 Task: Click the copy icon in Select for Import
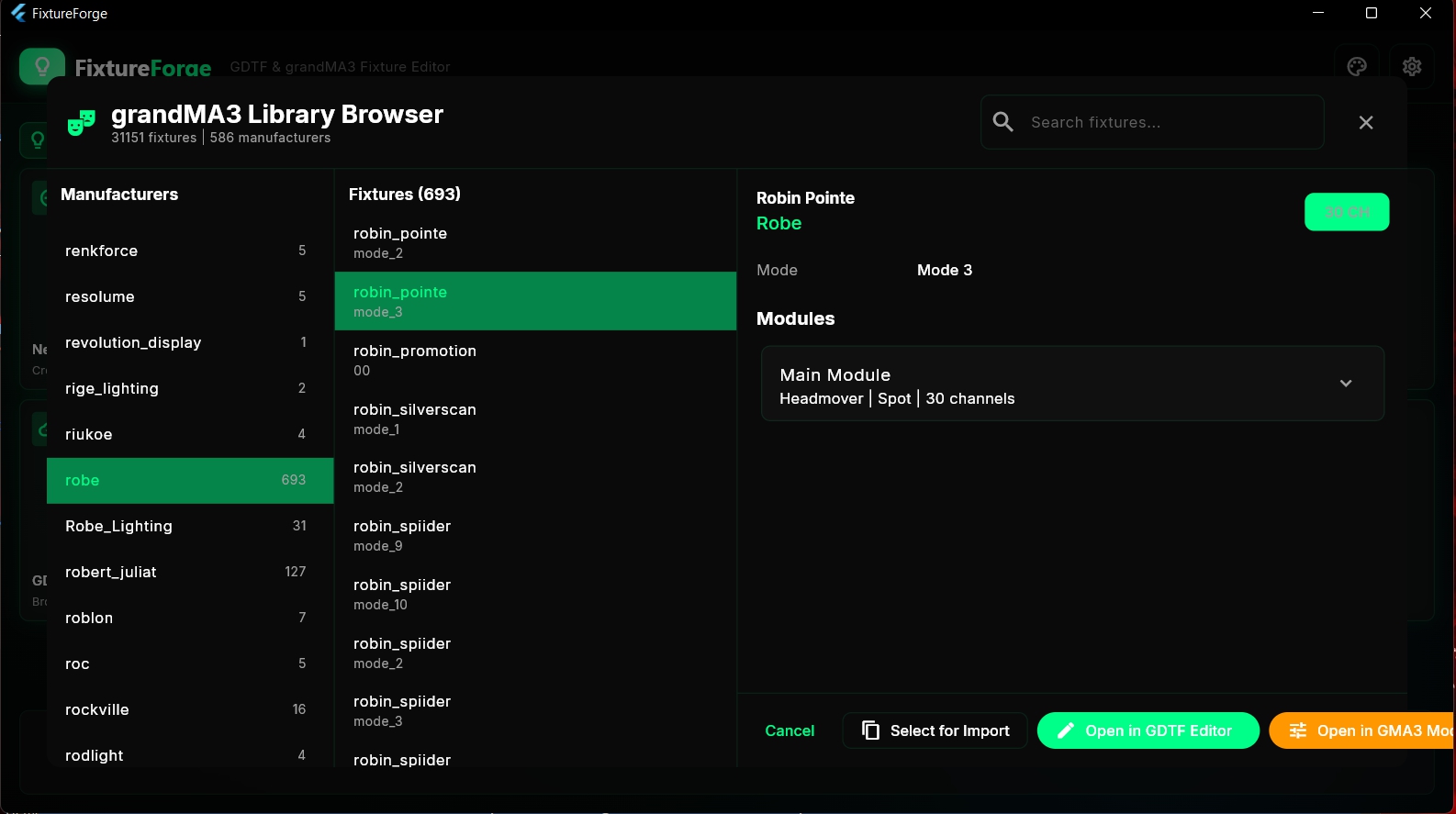pos(870,730)
